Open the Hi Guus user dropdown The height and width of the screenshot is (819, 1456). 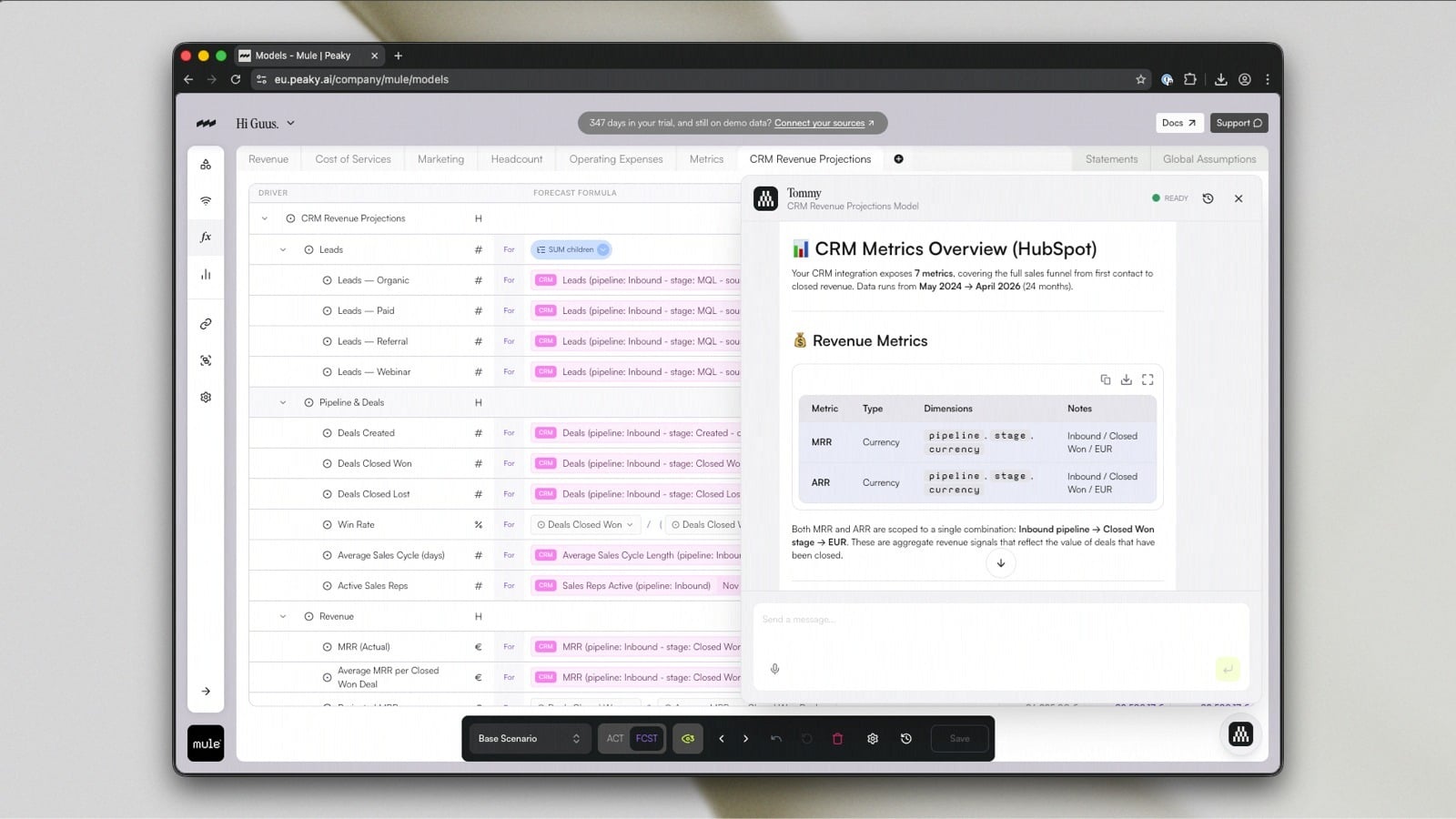pos(266,124)
